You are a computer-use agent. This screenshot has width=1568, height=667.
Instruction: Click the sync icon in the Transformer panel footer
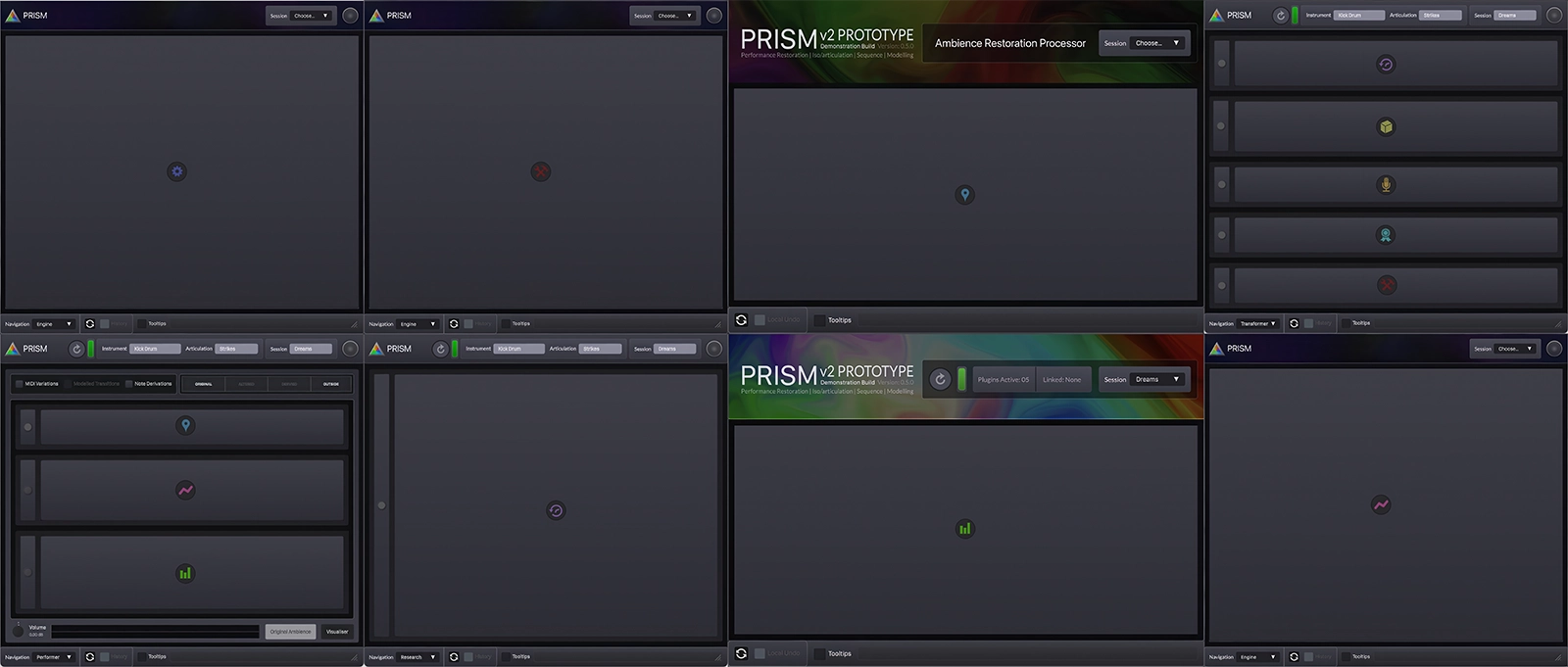tap(1295, 323)
